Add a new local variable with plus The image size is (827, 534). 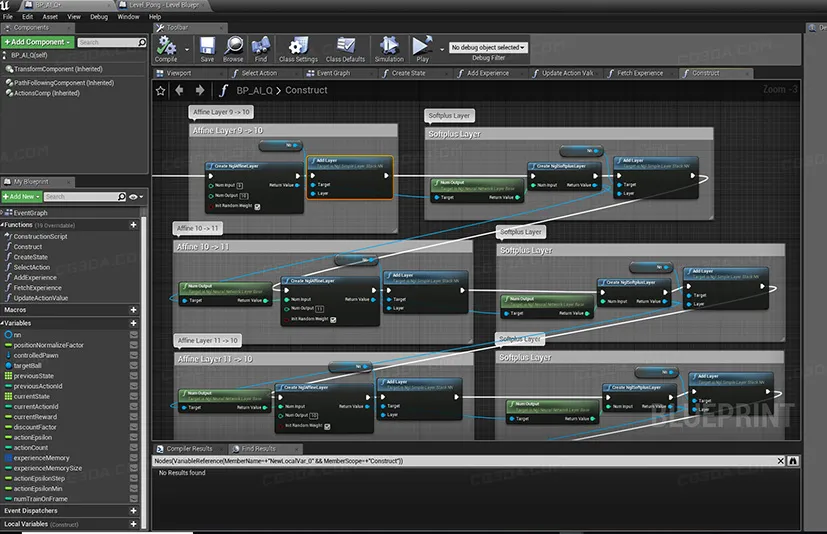click(133, 524)
